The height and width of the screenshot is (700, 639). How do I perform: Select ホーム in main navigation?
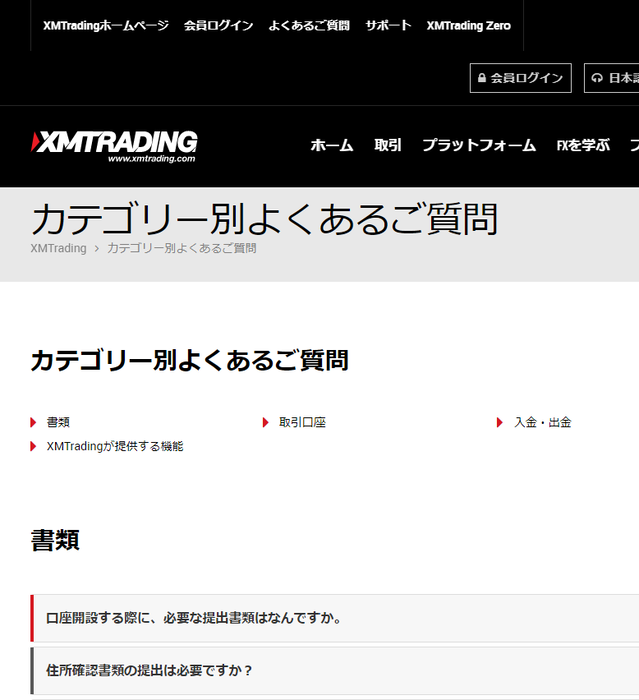click(x=332, y=145)
